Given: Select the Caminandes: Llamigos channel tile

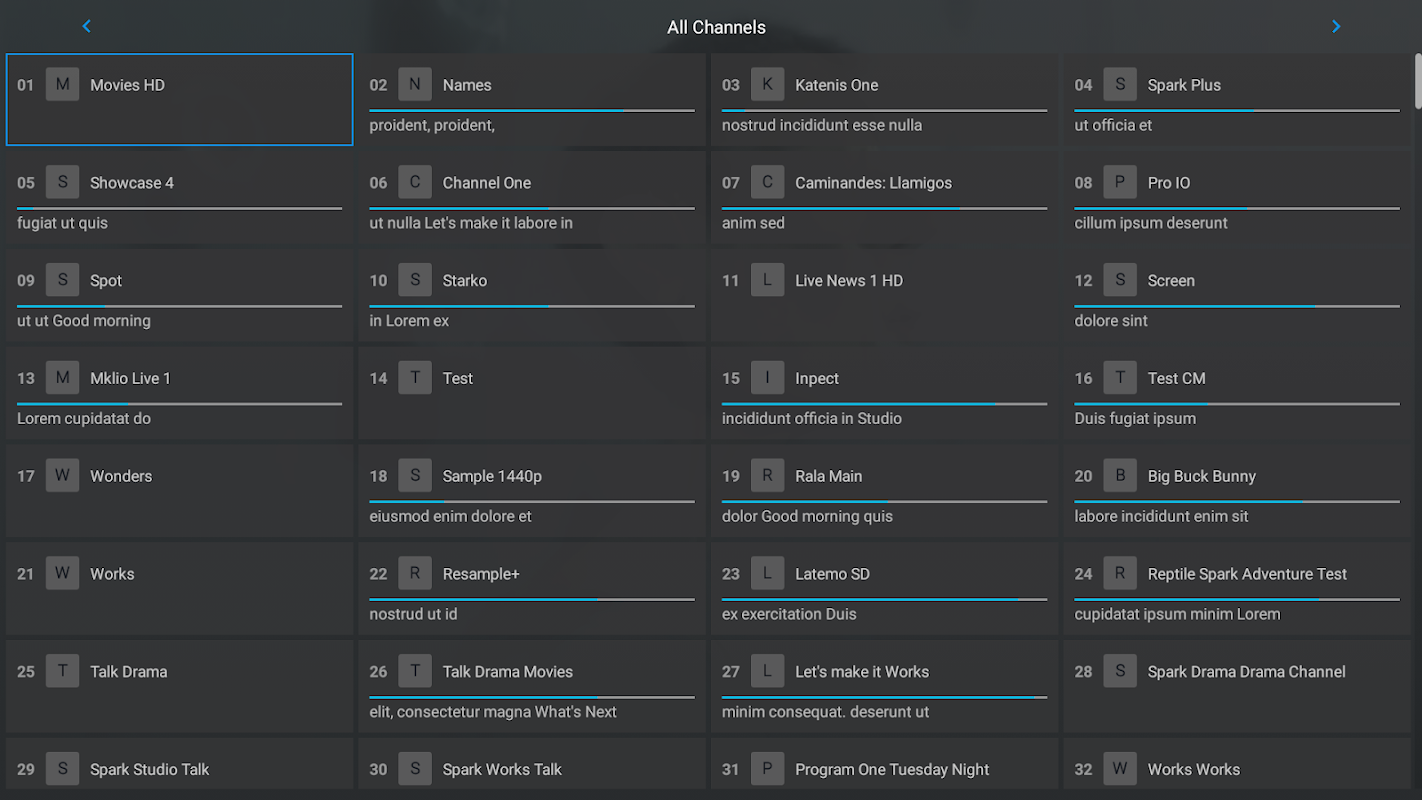Looking at the screenshot, I should (x=884, y=197).
